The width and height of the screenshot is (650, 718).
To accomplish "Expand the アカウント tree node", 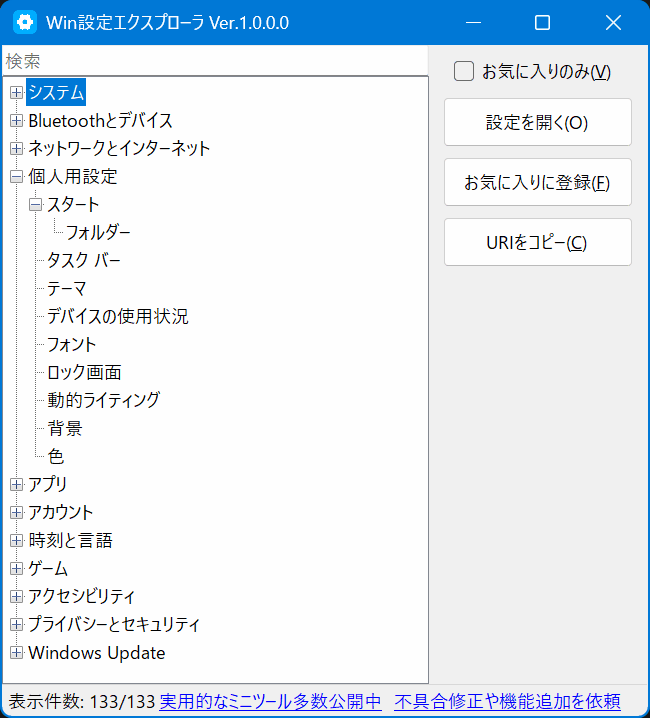I will (x=16, y=512).
